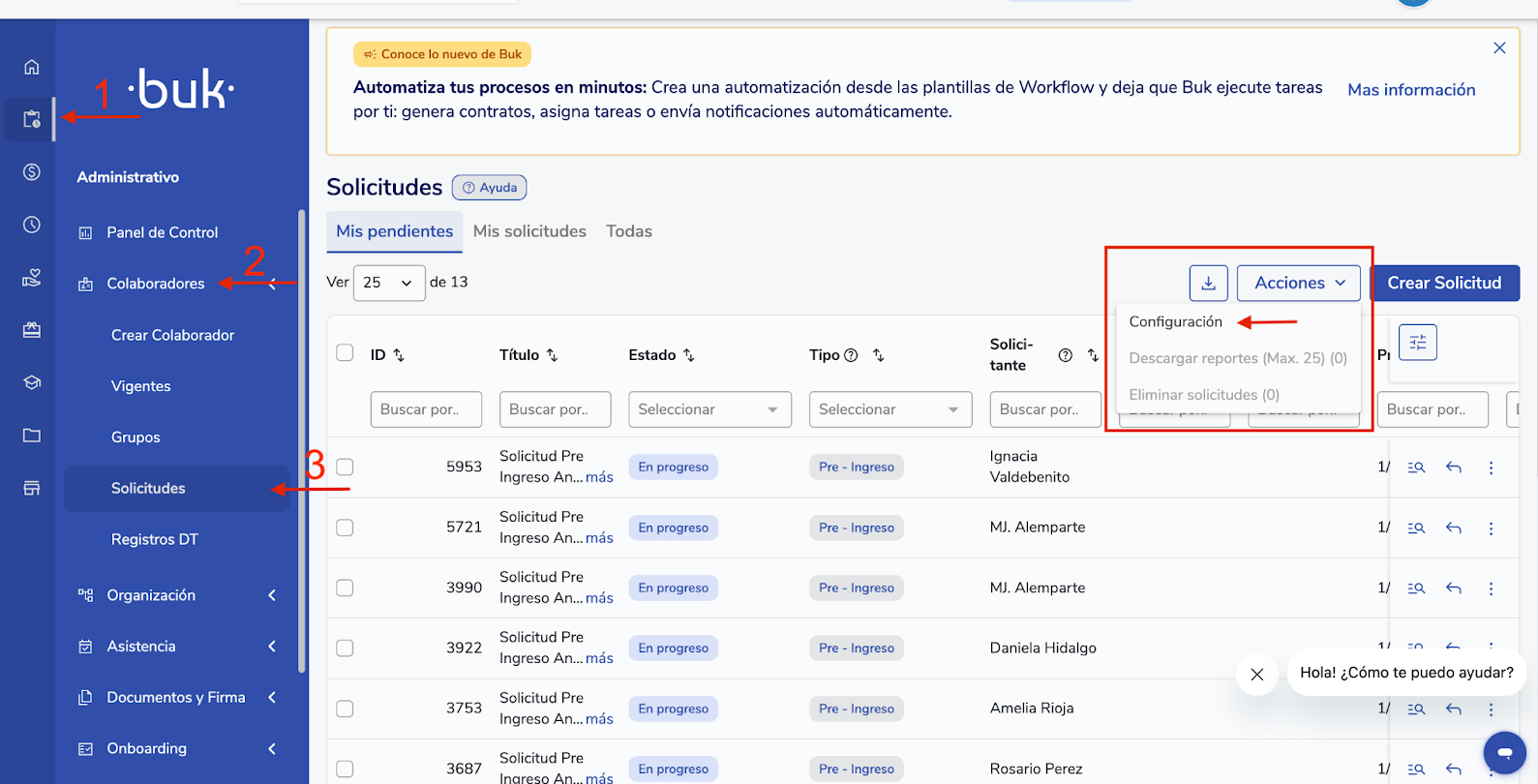The height and width of the screenshot is (784, 1538).
Task: Switch to the Mis solicitudes tab
Action: (x=529, y=231)
